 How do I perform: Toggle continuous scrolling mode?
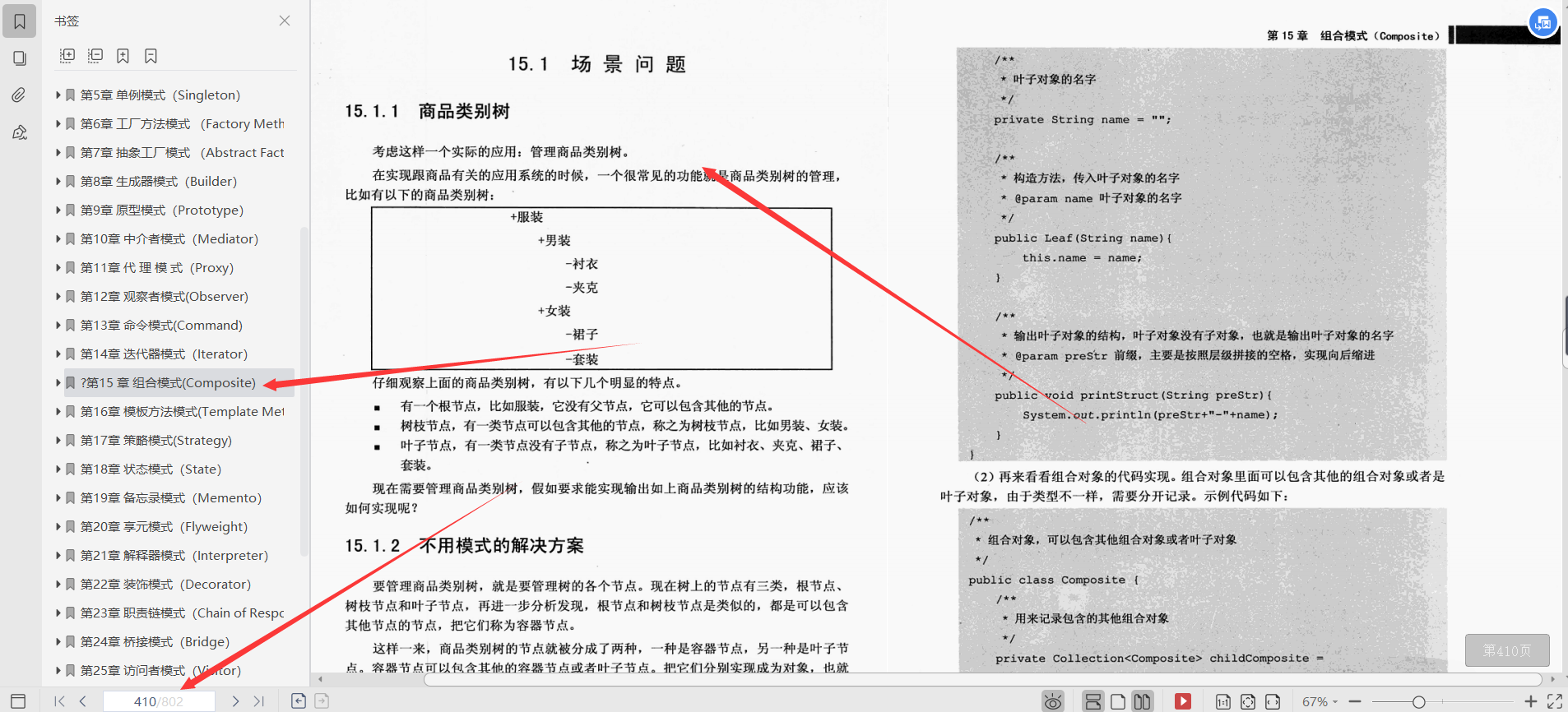pyautogui.click(x=1093, y=701)
